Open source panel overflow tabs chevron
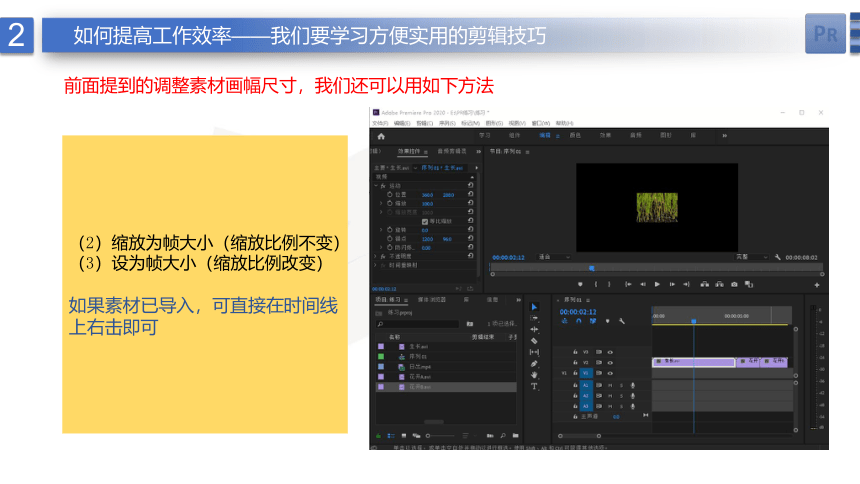This screenshot has height=484, width=860. tap(478, 151)
